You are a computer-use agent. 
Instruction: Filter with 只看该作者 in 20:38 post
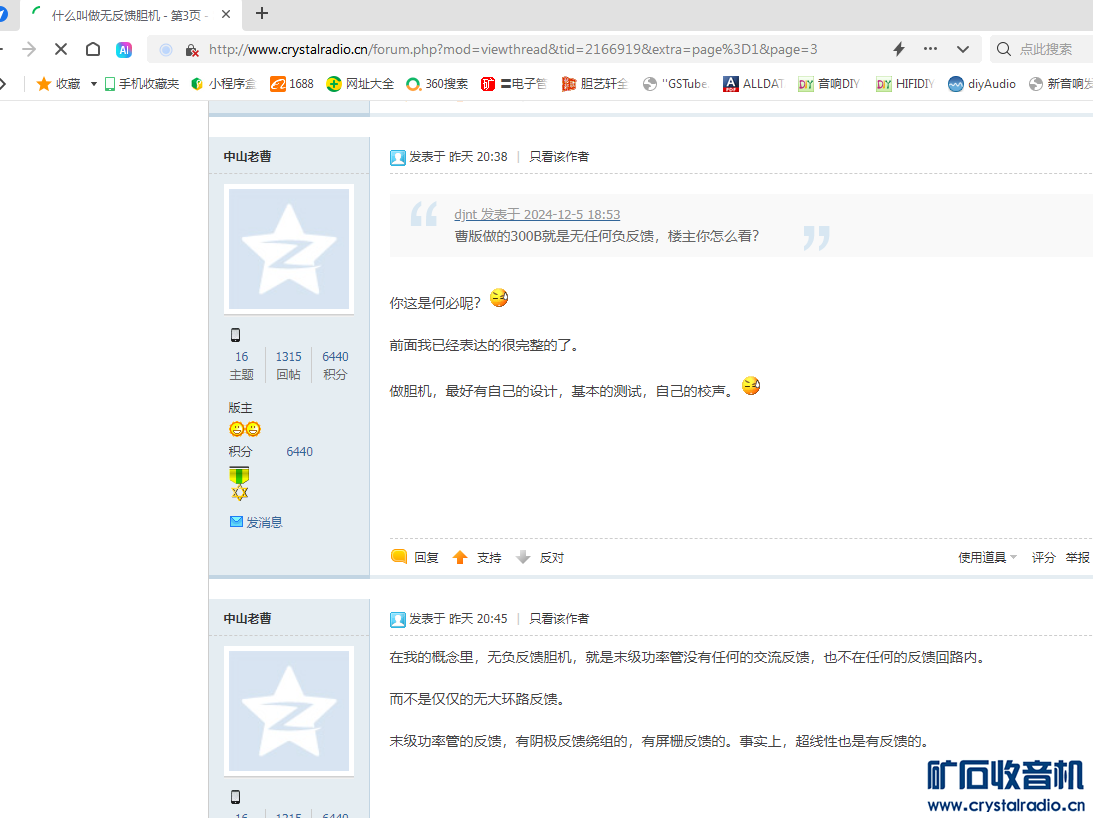coord(559,157)
